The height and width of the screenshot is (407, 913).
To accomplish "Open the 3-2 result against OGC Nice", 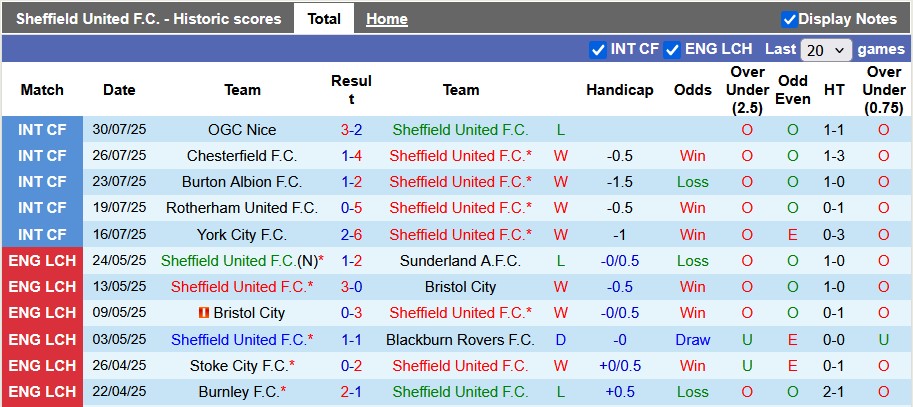I will point(351,130).
